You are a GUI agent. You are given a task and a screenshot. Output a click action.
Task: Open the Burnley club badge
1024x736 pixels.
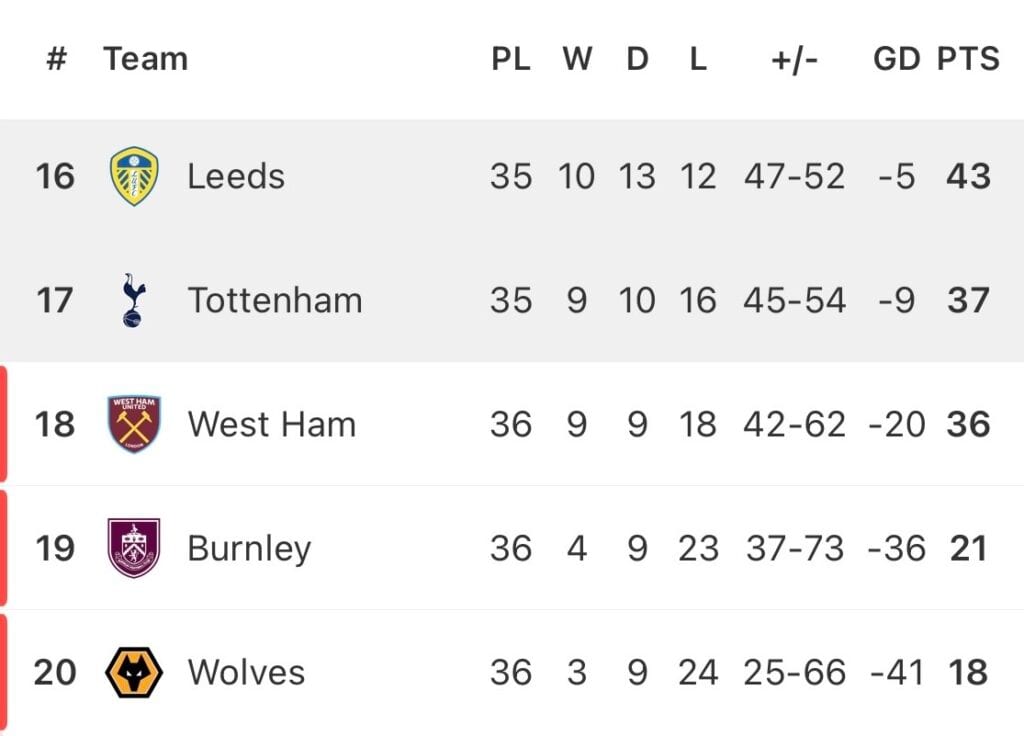(x=134, y=548)
